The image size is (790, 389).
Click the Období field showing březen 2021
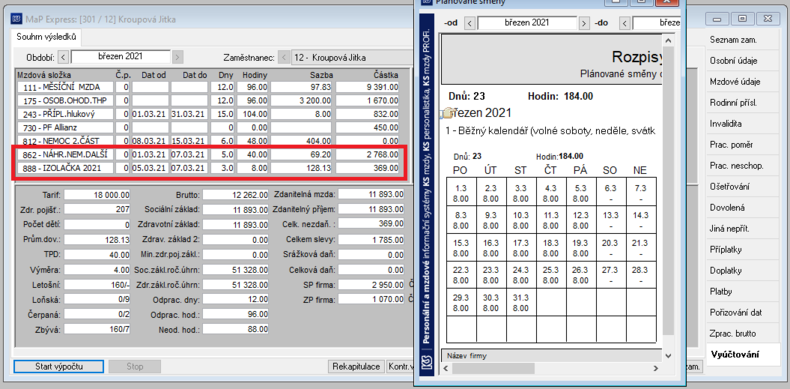tap(120, 56)
